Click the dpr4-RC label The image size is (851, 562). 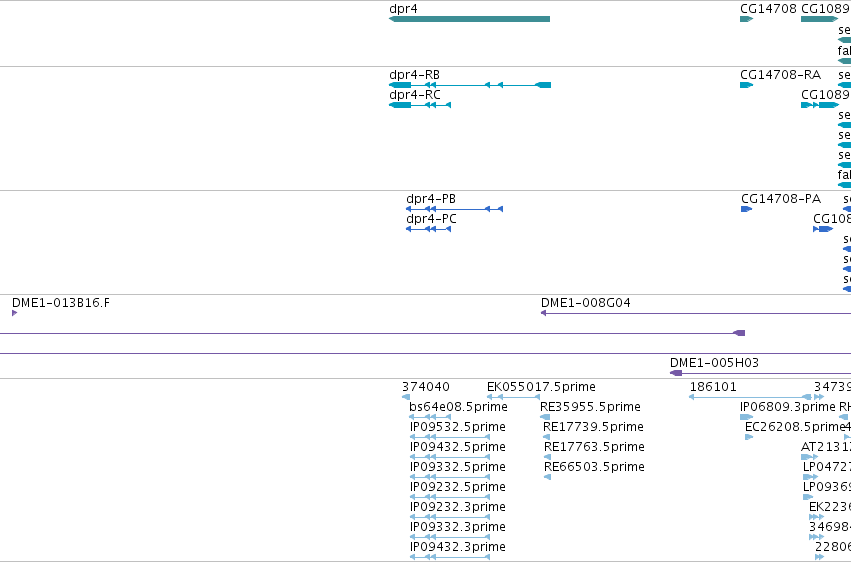pyautogui.click(x=415, y=94)
